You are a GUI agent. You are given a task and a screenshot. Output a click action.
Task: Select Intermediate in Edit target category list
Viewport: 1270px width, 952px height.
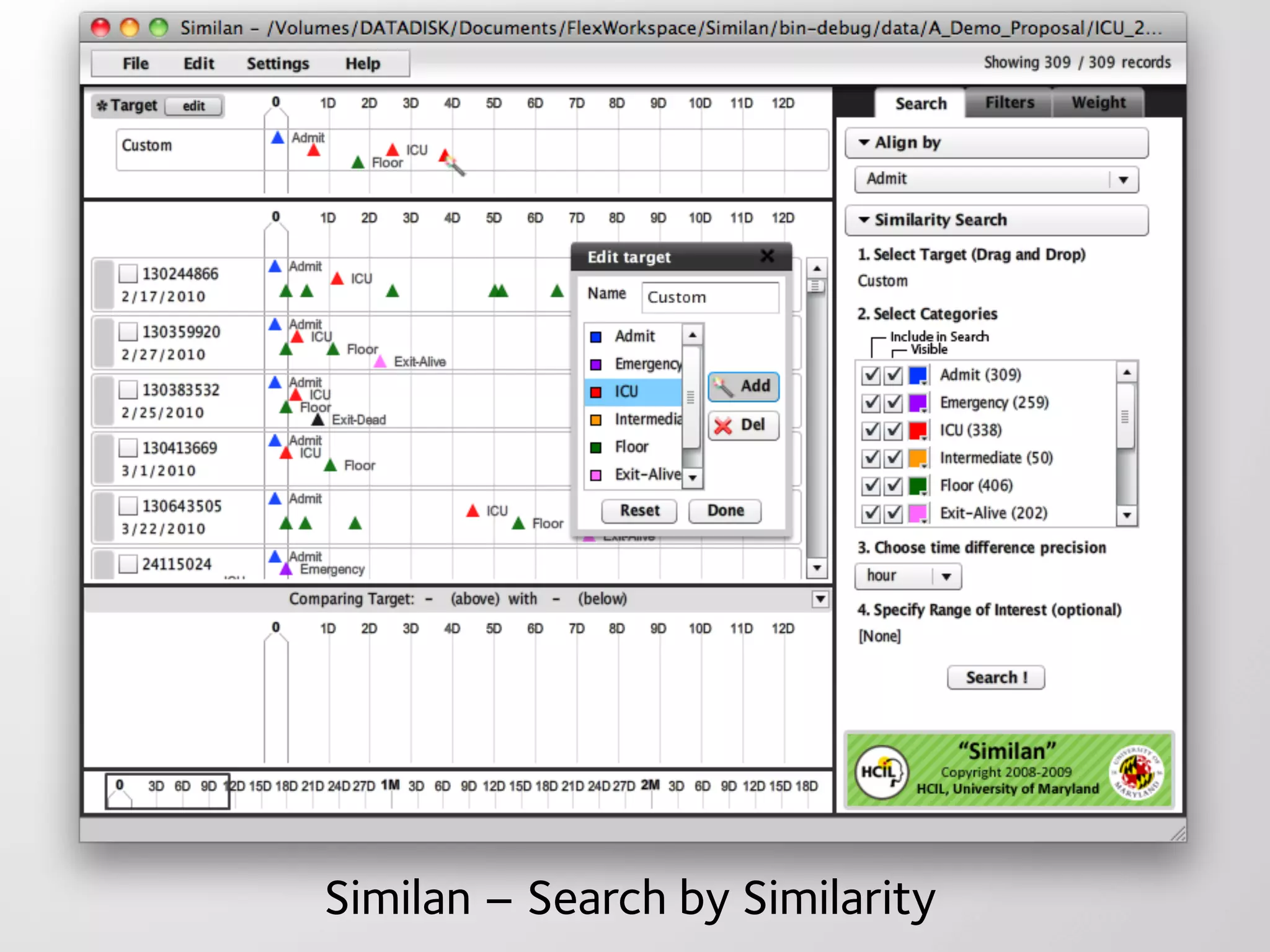633,420
